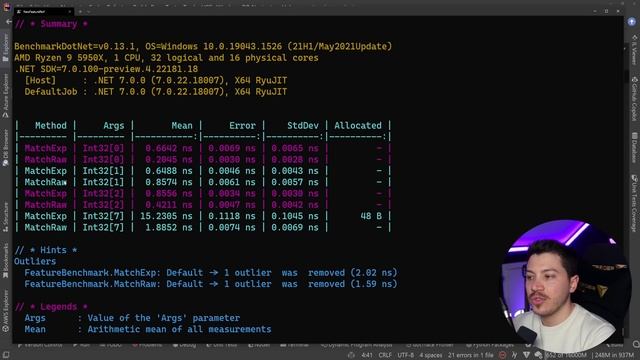Click the 'Method' column header text
Viewport: 640px width, 360px height.
51,126
